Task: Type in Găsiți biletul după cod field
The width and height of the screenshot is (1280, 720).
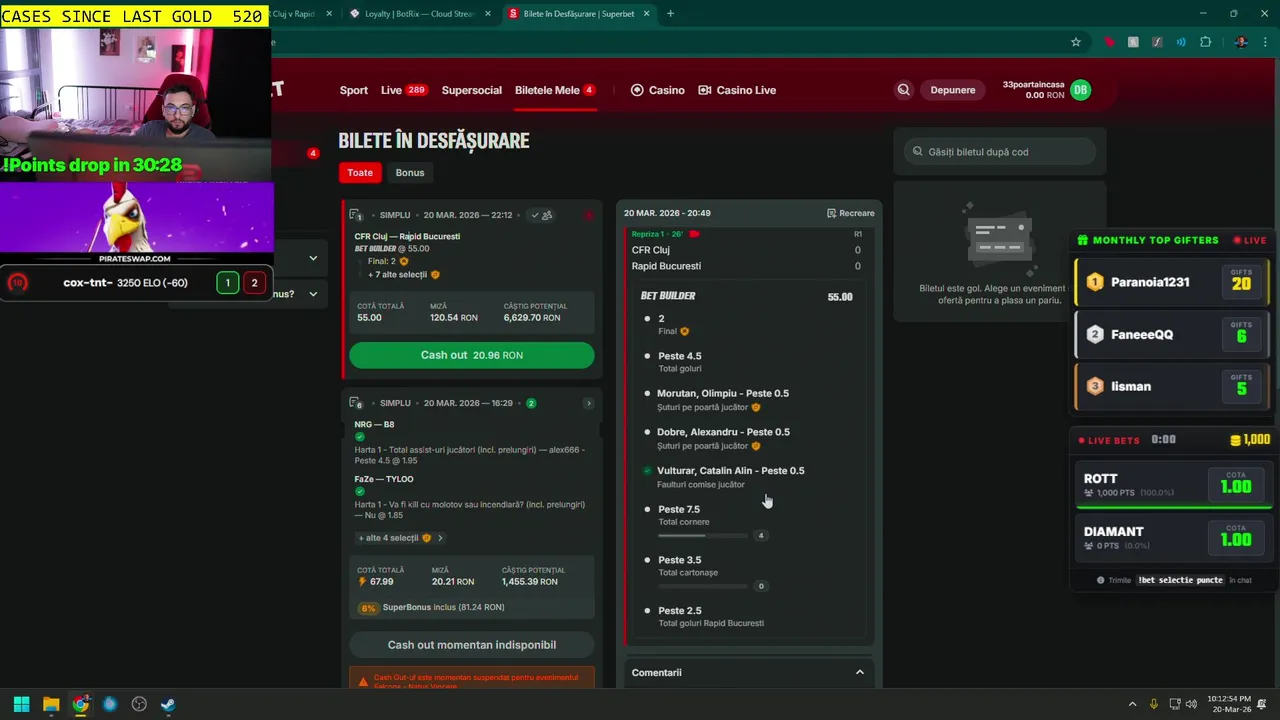Action: tap(1000, 152)
